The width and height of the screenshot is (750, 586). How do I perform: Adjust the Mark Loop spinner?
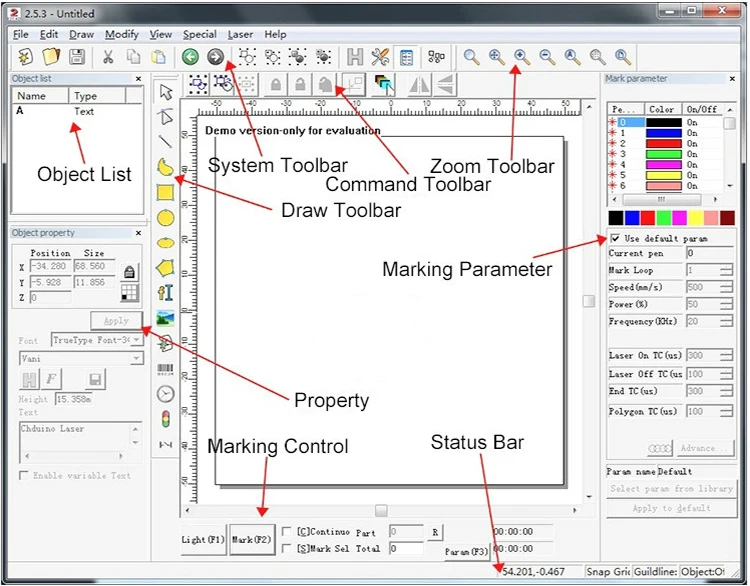[726, 270]
